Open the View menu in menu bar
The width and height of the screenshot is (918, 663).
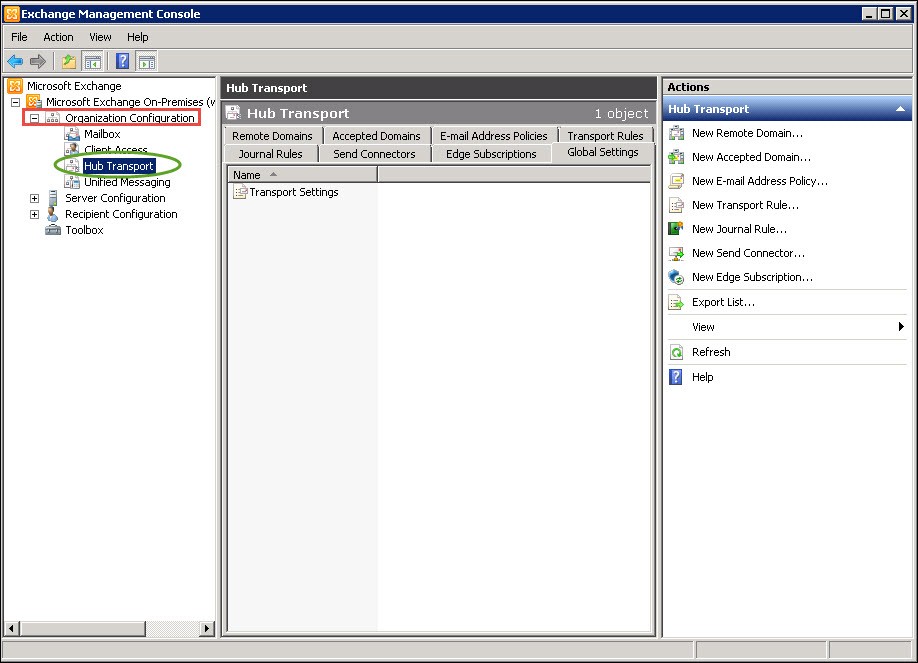(100, 37)
